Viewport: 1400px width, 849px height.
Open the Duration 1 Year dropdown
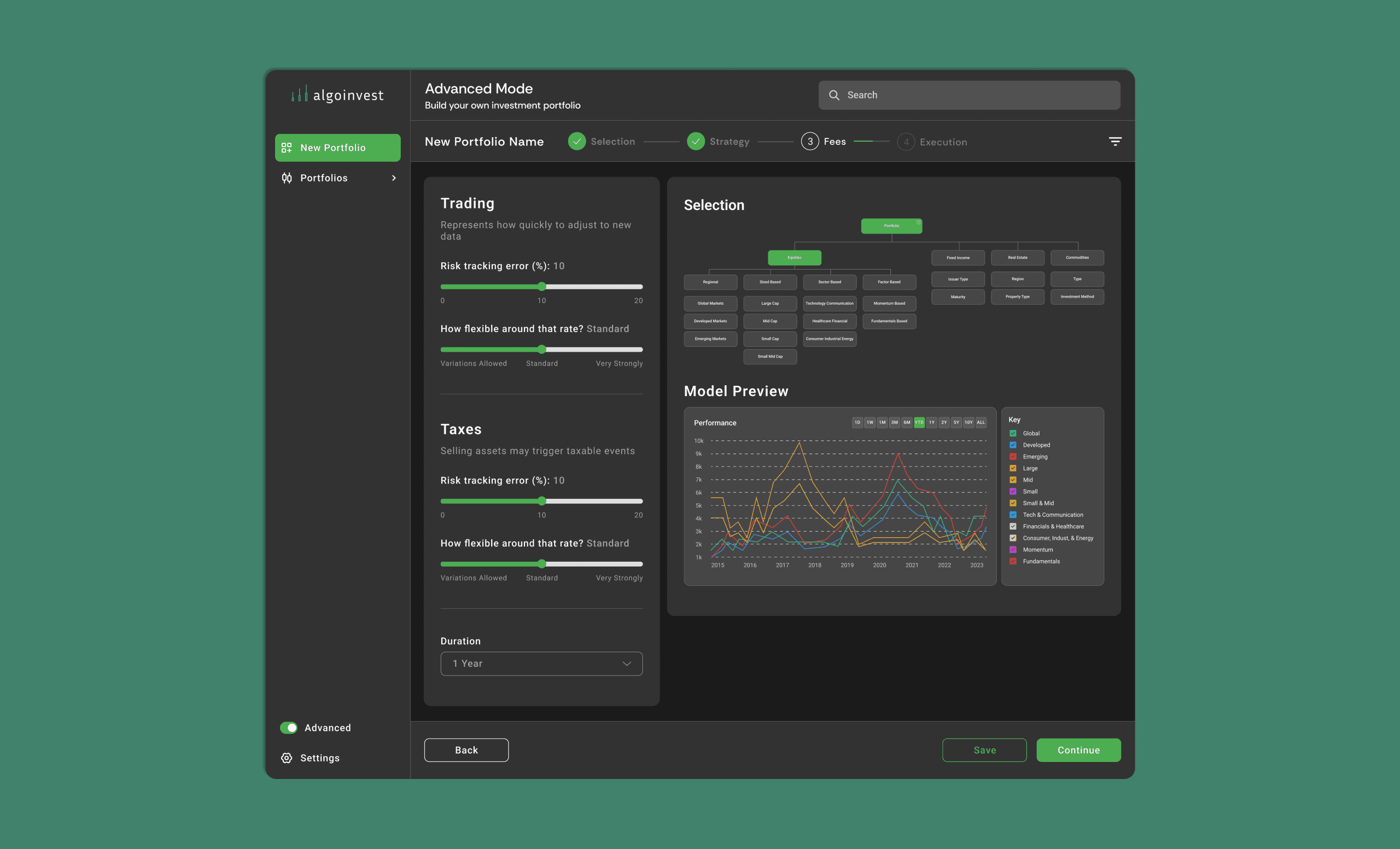[541, 664]
